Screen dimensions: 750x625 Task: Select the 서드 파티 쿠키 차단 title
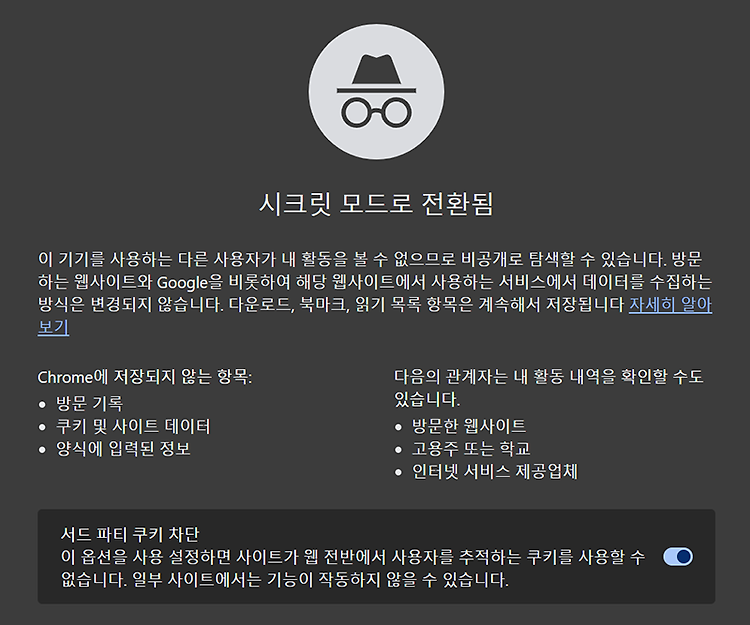(130, 534)
